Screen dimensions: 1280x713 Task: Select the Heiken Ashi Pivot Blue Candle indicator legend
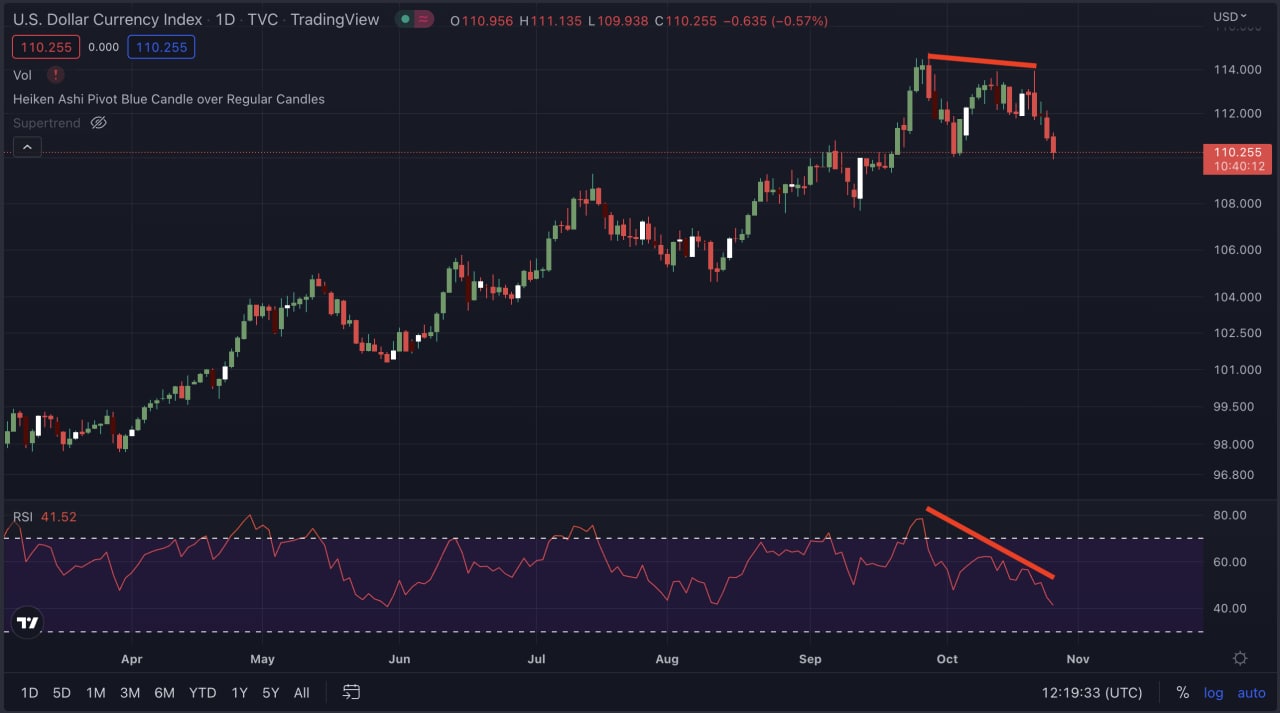click(169, 99)
